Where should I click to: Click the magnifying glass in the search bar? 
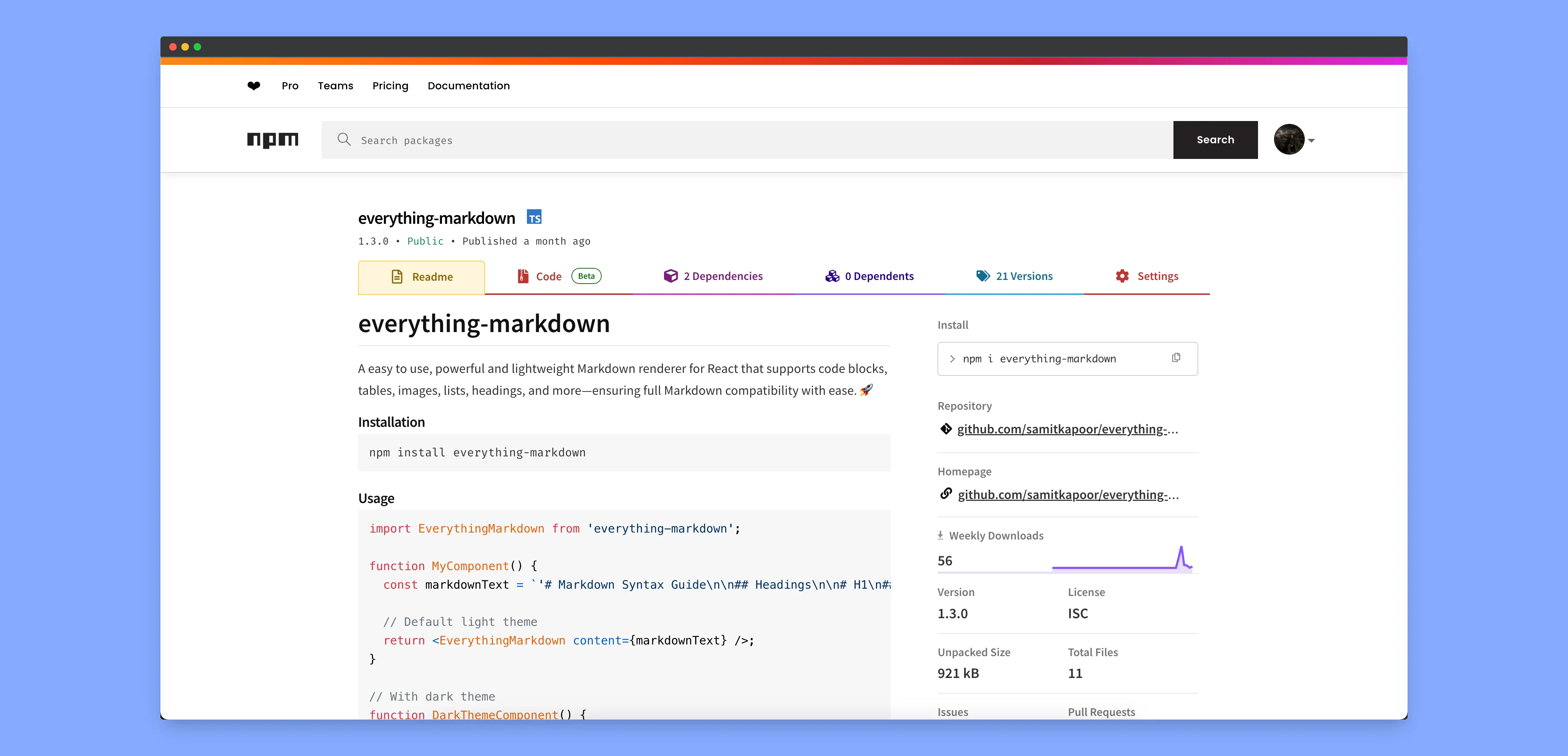344,139
